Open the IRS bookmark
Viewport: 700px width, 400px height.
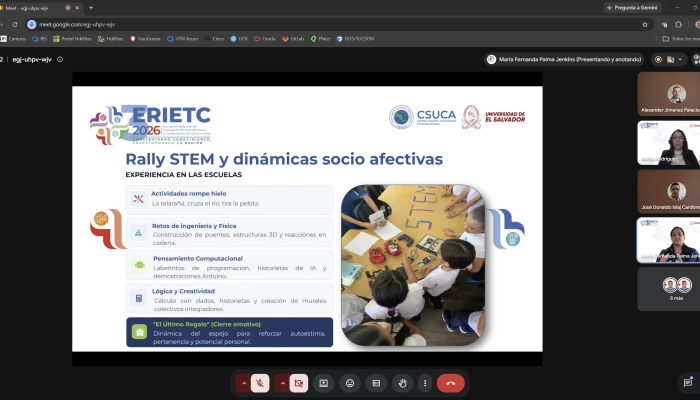point(39,39)
